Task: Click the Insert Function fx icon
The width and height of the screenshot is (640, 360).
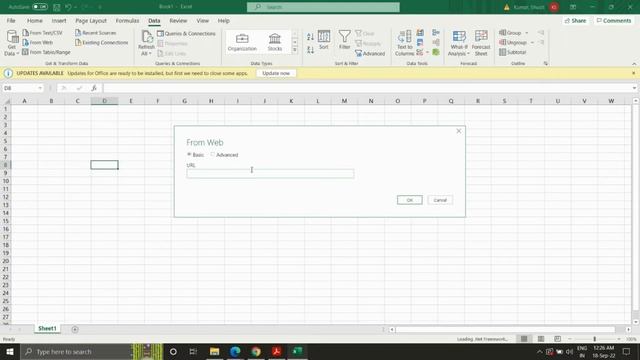Action: (x=93, y=88)
